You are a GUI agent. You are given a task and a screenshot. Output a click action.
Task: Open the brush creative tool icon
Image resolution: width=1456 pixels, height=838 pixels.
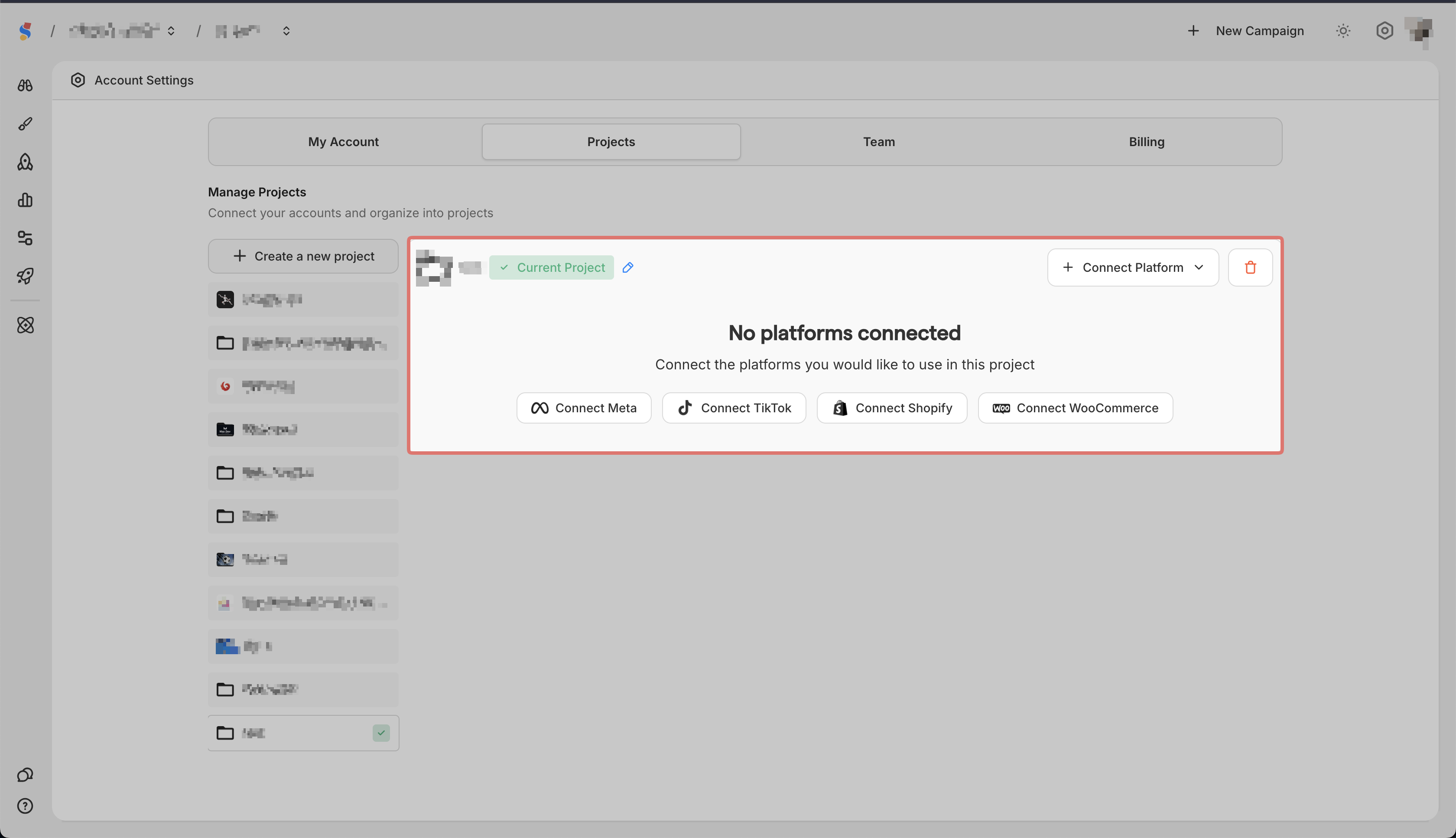pyautogui.click(x=25, y=124)
